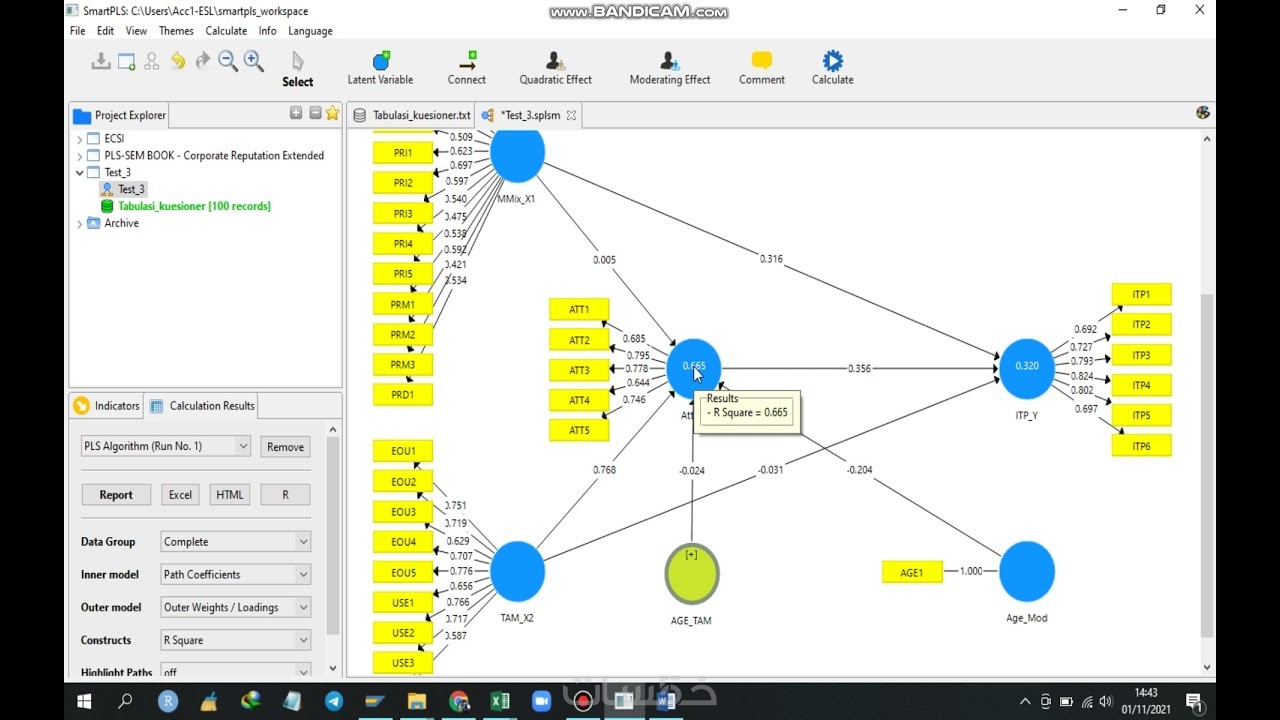Select Tabulasi_kuesioner dataset in the tree

click(x=186, y=206)
